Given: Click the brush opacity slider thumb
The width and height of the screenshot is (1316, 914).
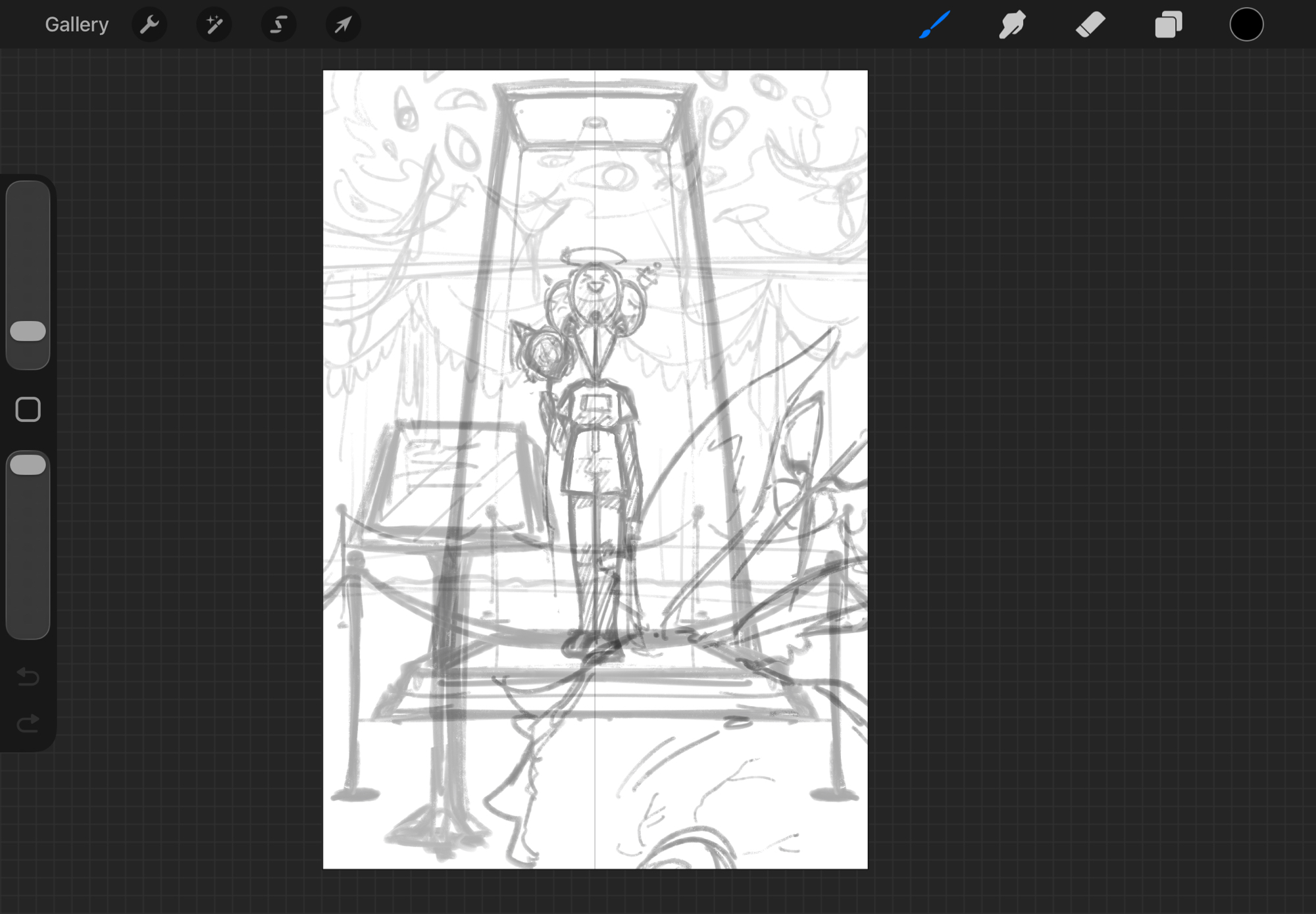Looking at the screenshot, I should (x=28, y=465).
